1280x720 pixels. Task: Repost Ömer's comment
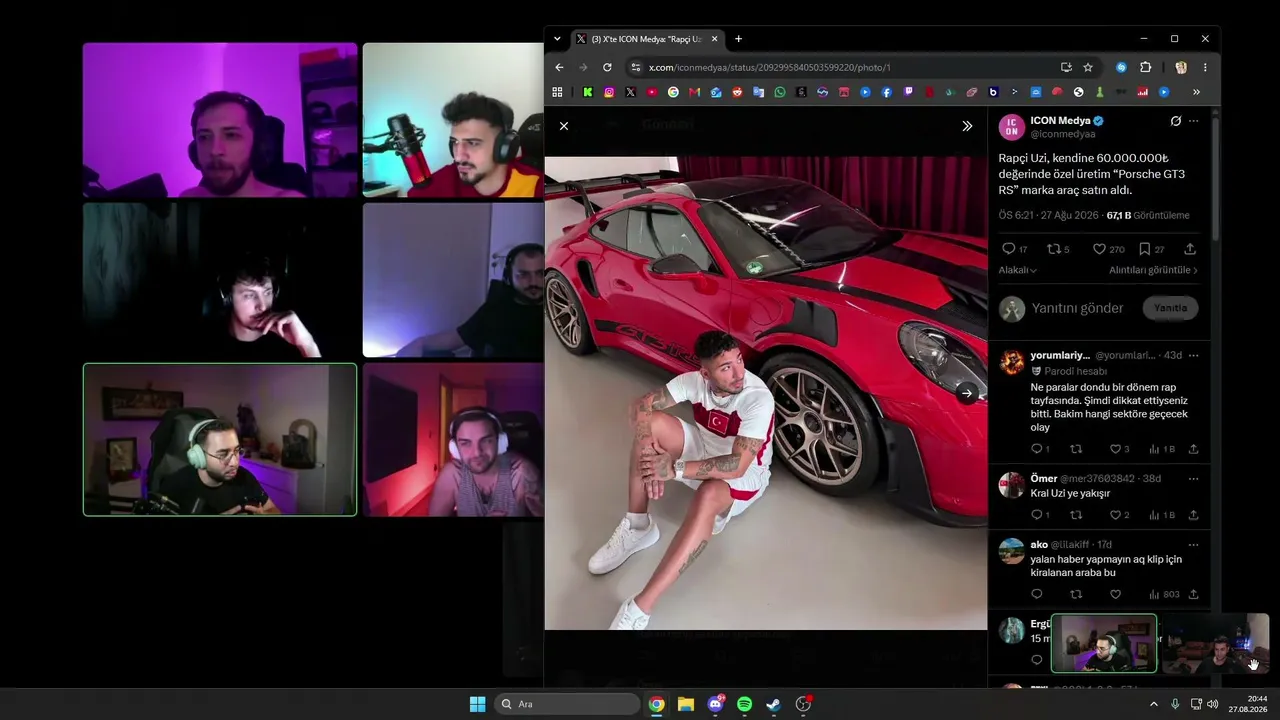tap(1076, 515)
